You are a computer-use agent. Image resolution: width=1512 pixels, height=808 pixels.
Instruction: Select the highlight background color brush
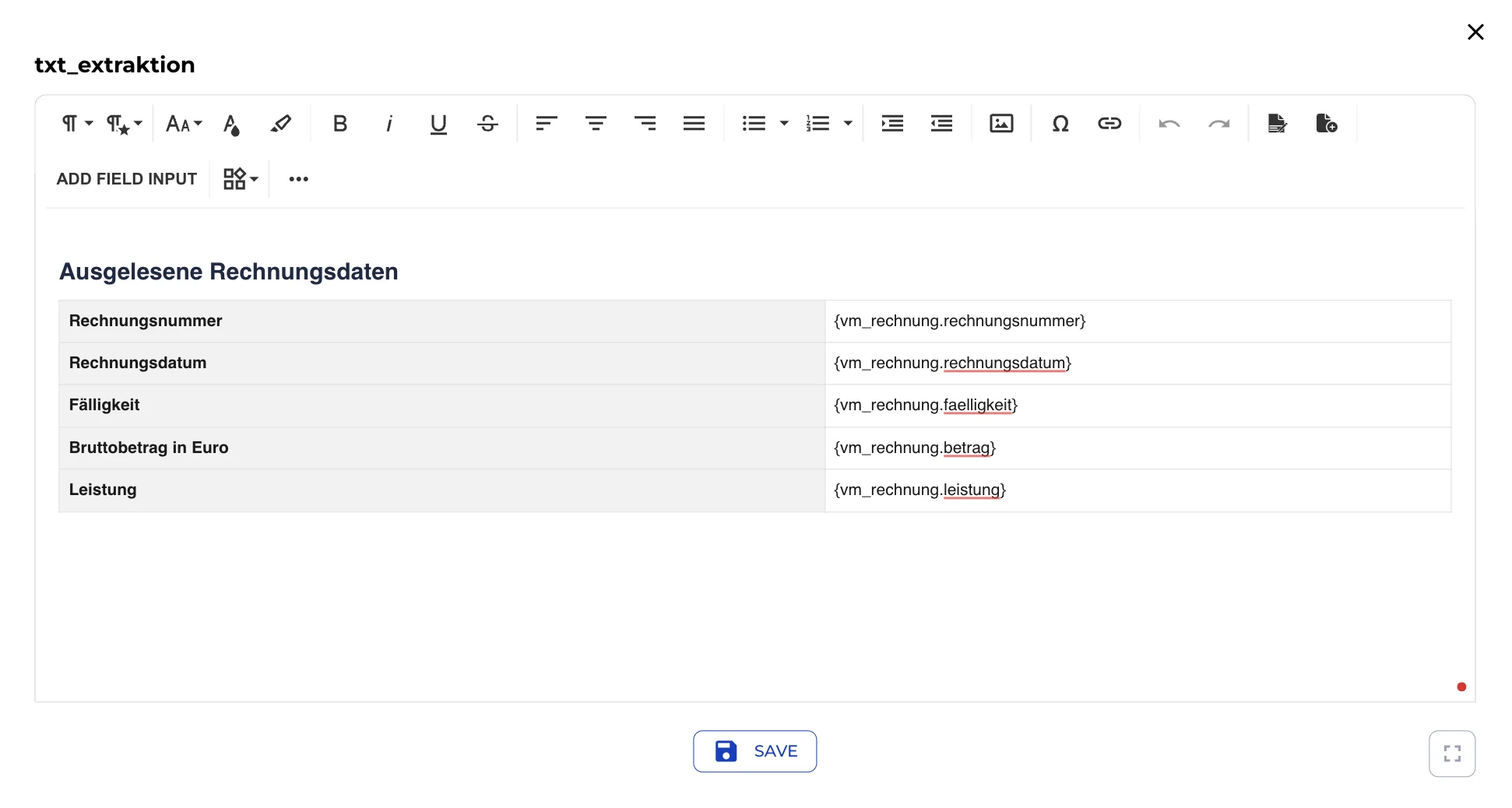(281, 123)
